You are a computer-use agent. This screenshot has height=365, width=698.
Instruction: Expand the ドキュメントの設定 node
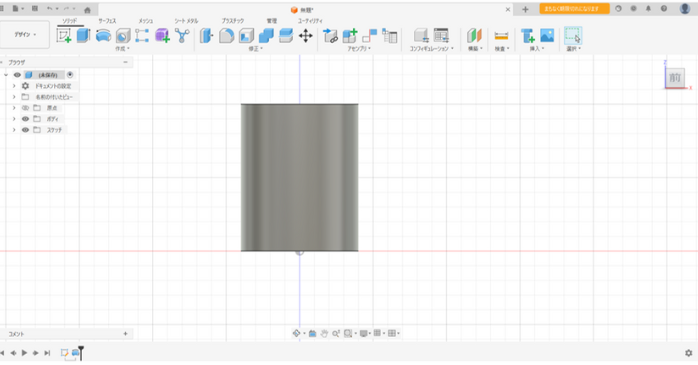14,86
